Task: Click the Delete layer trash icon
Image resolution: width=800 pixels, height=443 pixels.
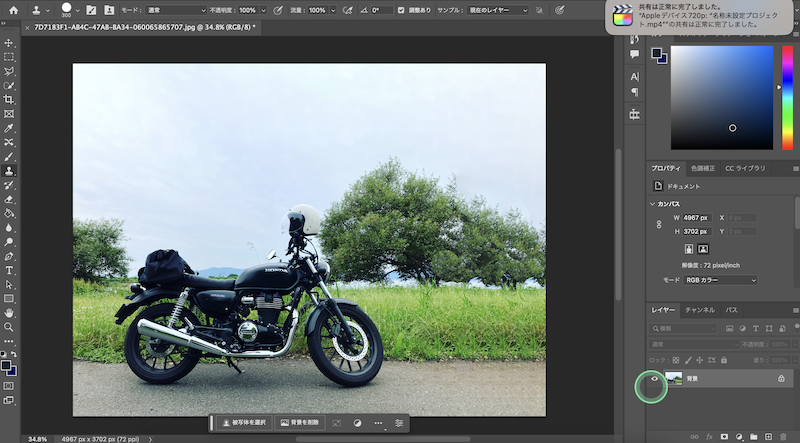Action: (783, 437)
